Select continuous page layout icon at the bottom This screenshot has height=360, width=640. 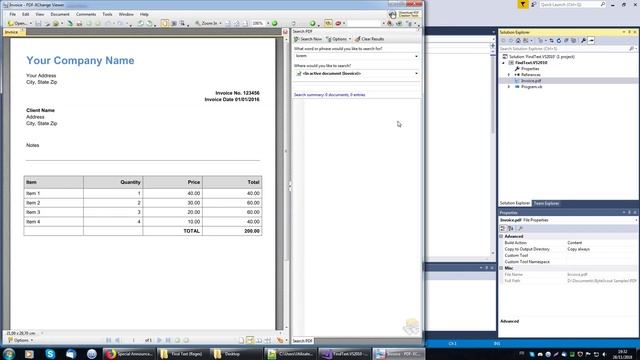(x=250, y=340)
